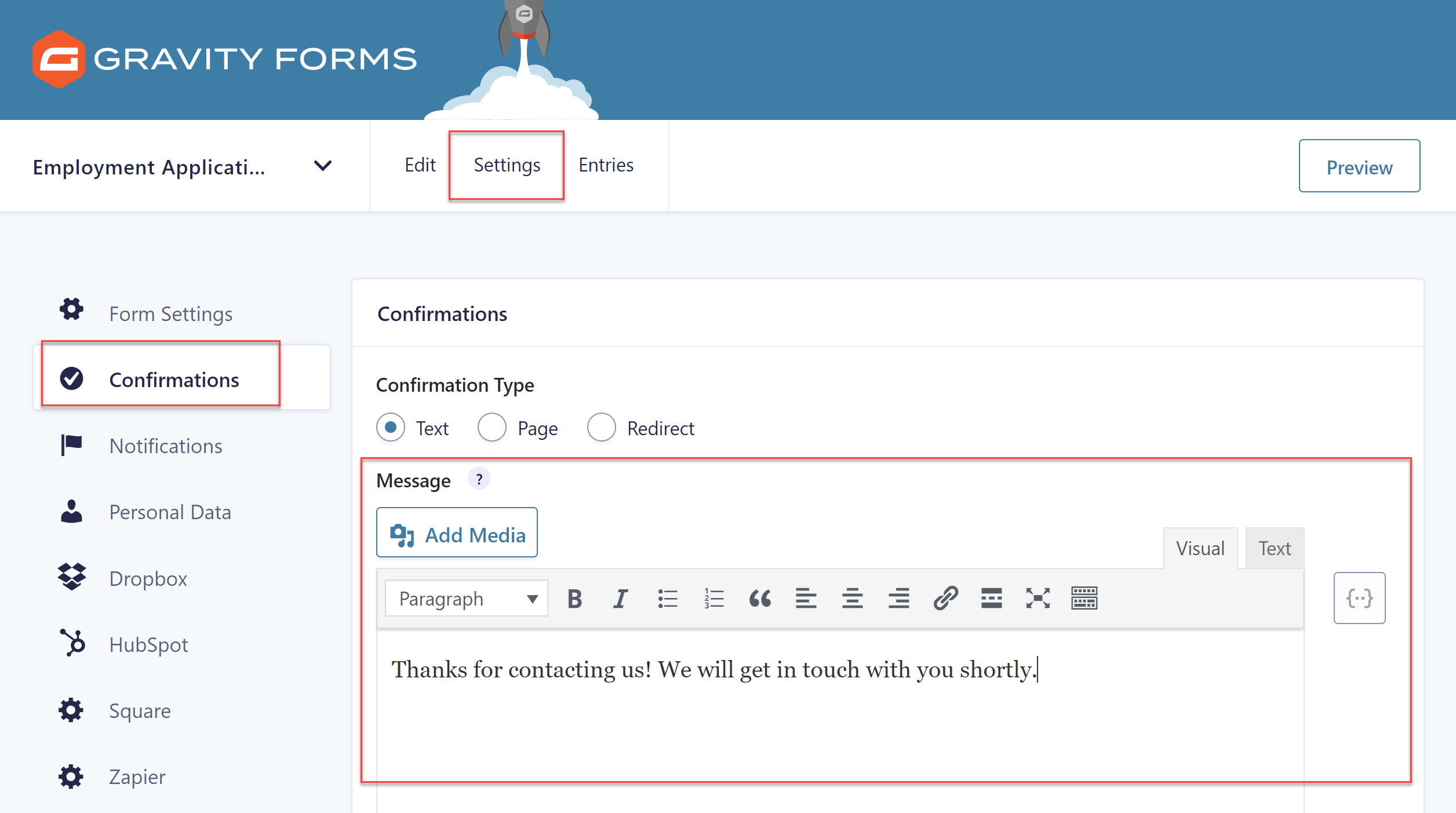This screenshot has width=1456, height=813.
Task: Click the Add Media button
Action: pos(457,533)
